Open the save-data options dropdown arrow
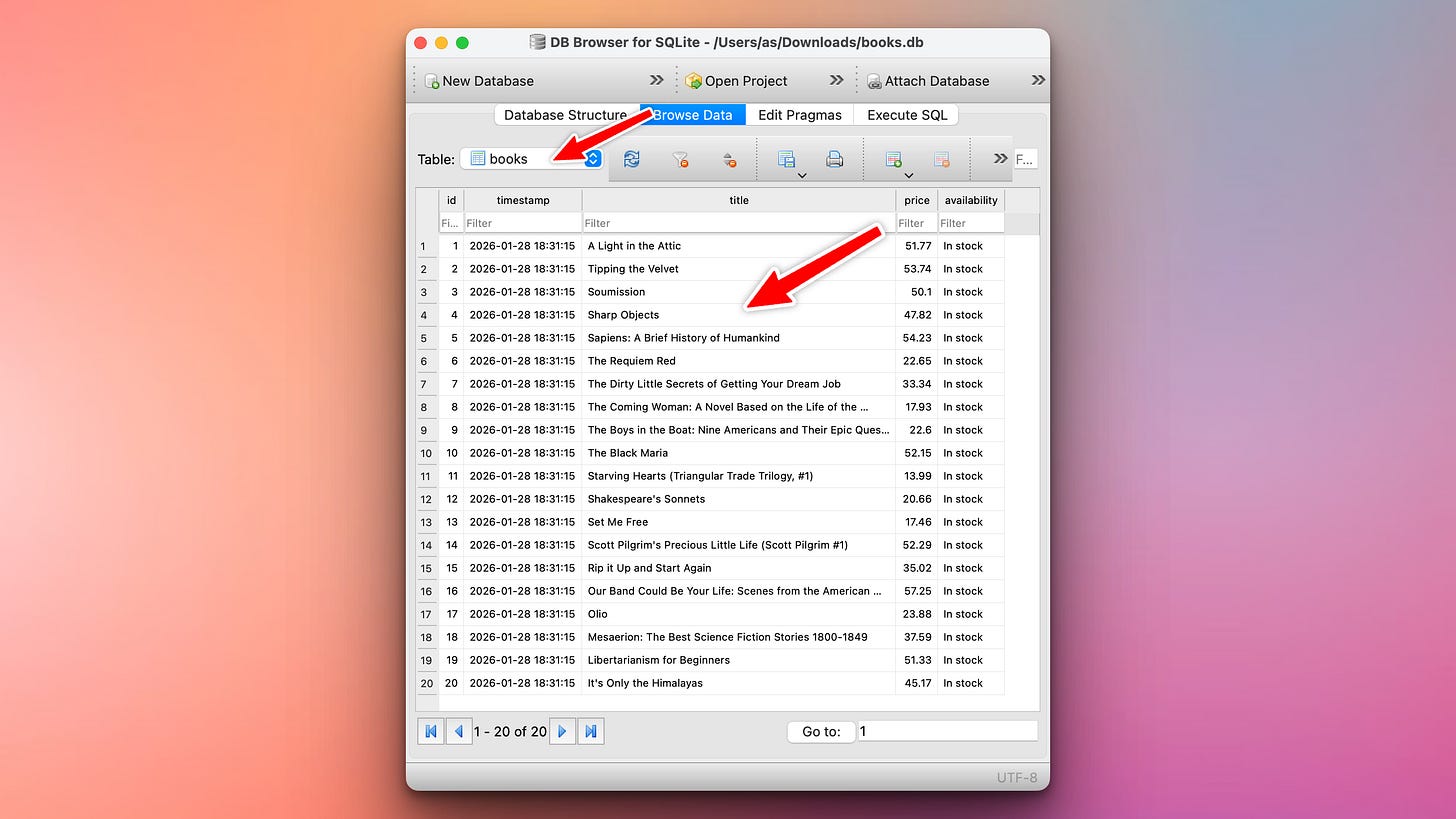Viewport: 1456px width, 819px height. coord(802,174)
